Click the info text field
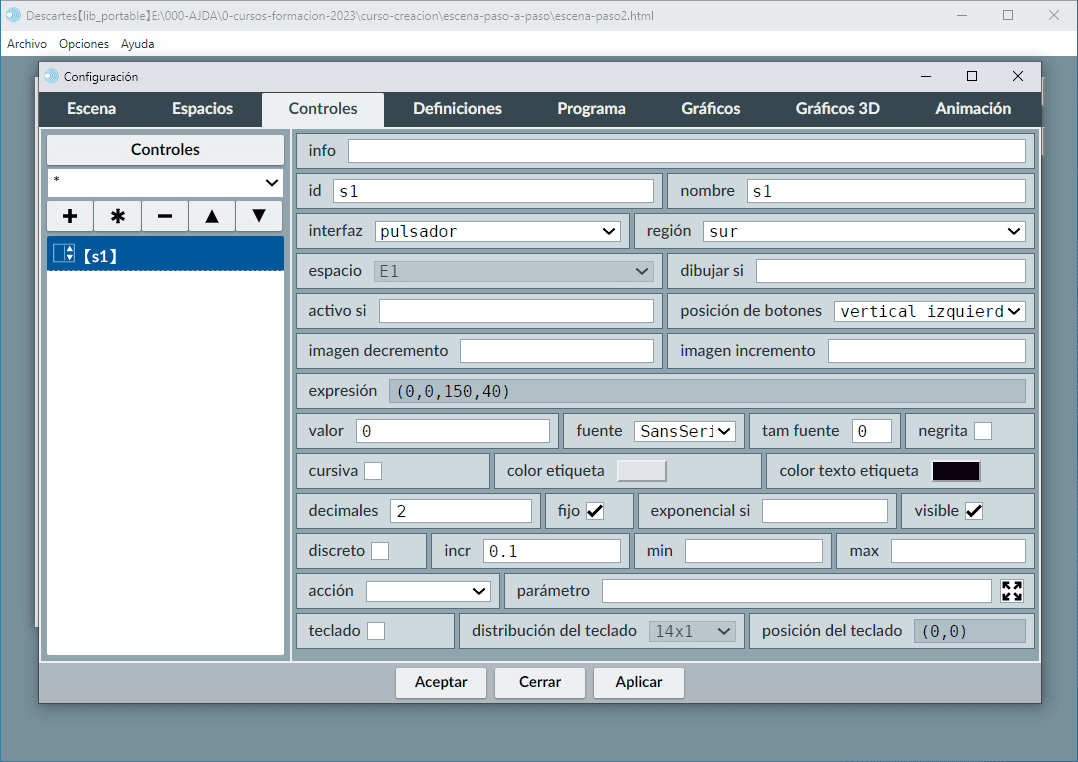 pos(686,151)
